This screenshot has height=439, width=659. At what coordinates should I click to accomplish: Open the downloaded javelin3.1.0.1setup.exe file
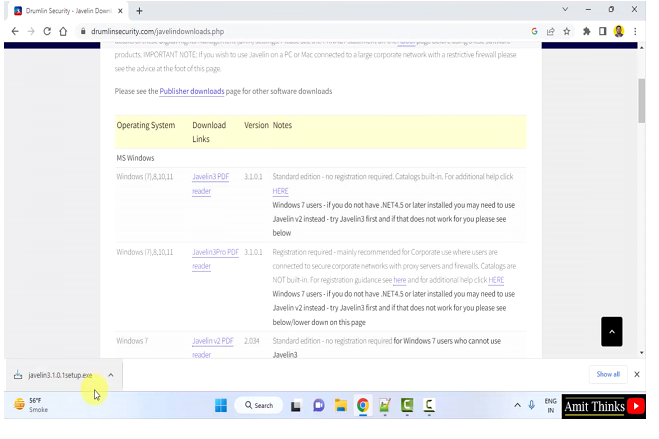[x=60, y=375]
